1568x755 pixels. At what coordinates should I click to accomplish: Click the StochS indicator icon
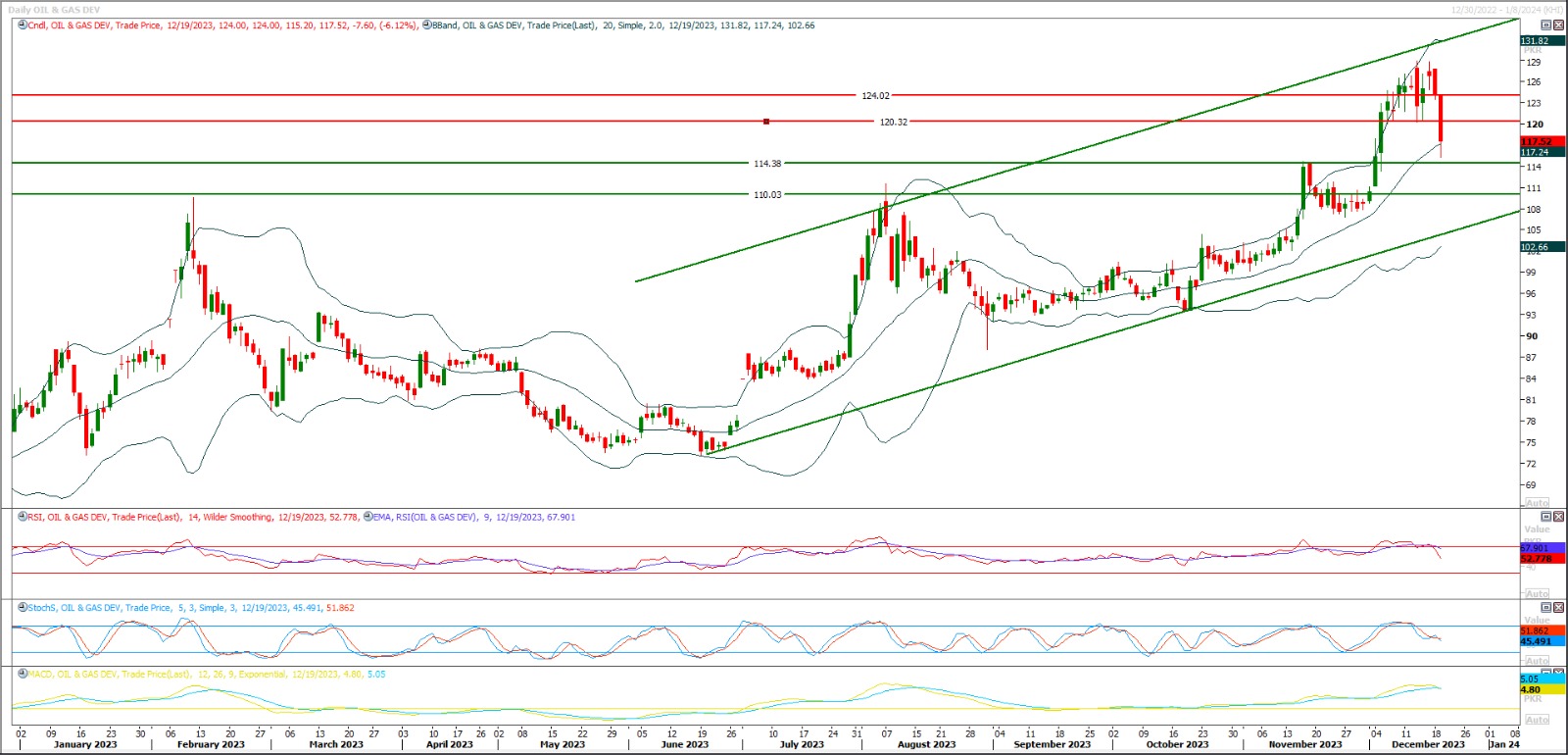click(x=23, y=608)
